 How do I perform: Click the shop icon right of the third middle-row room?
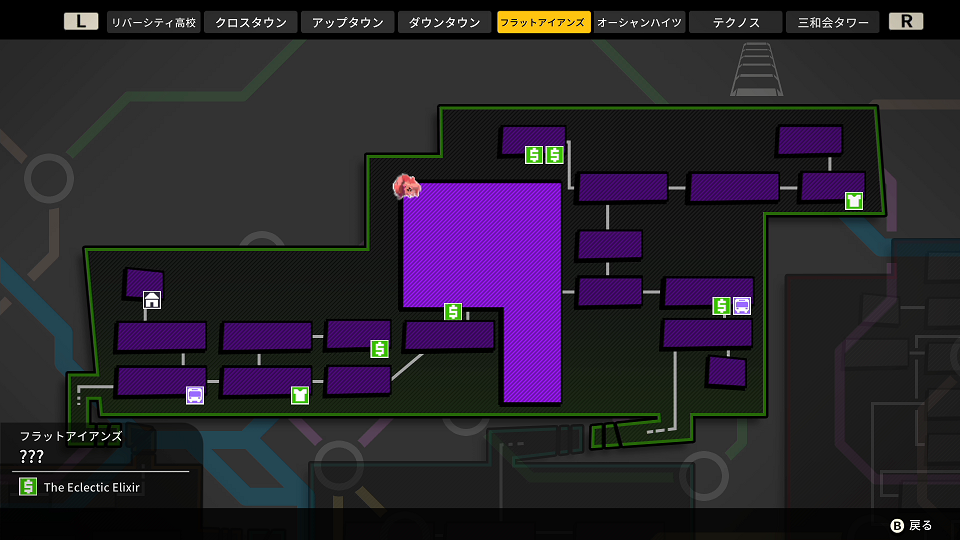[379, 349]
